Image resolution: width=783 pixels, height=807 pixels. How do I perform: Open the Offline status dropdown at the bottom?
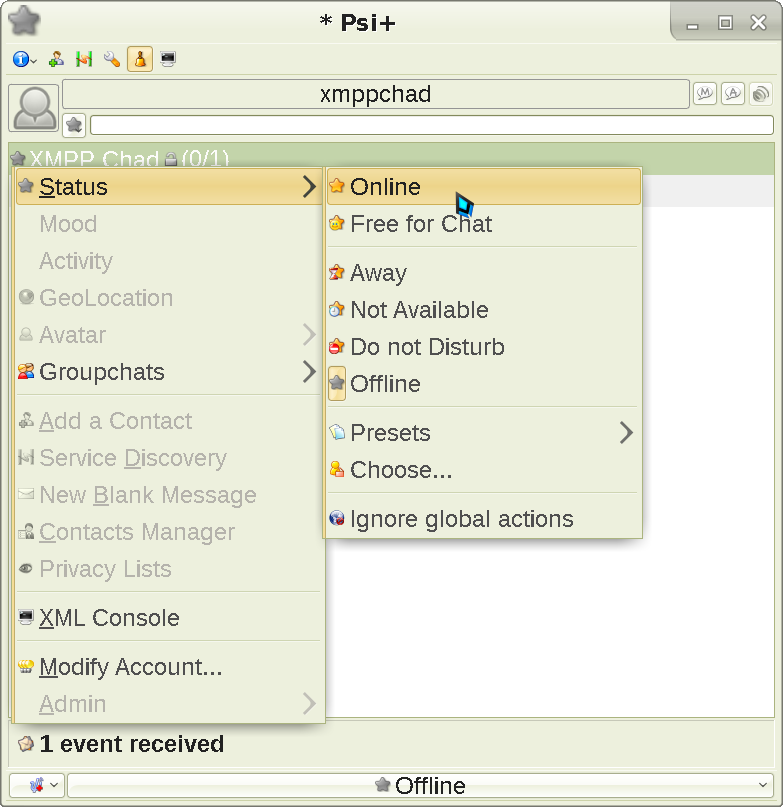(420, 786)
